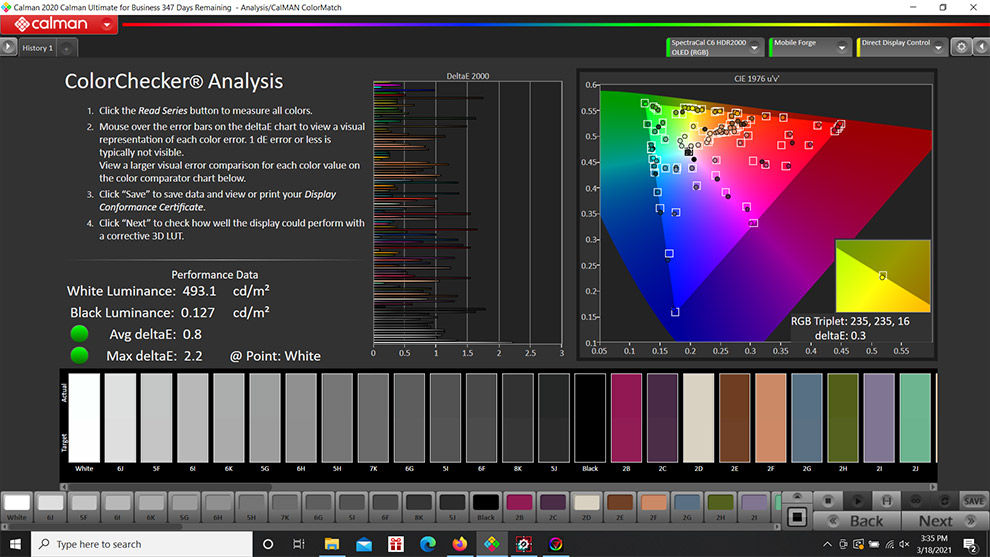The width and height of the screenshot is (990, 557).
Task: Click the yellow zoomed inset in the CIE chart
Action: click(883, 276)
